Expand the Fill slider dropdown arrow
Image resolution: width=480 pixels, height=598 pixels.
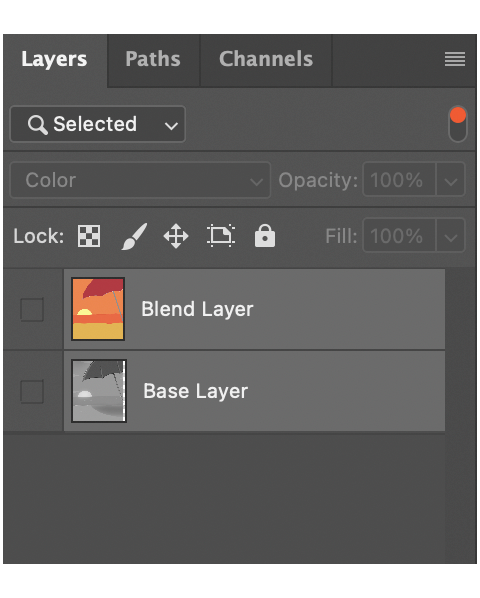pyautogui.click(x=451, y=236)
